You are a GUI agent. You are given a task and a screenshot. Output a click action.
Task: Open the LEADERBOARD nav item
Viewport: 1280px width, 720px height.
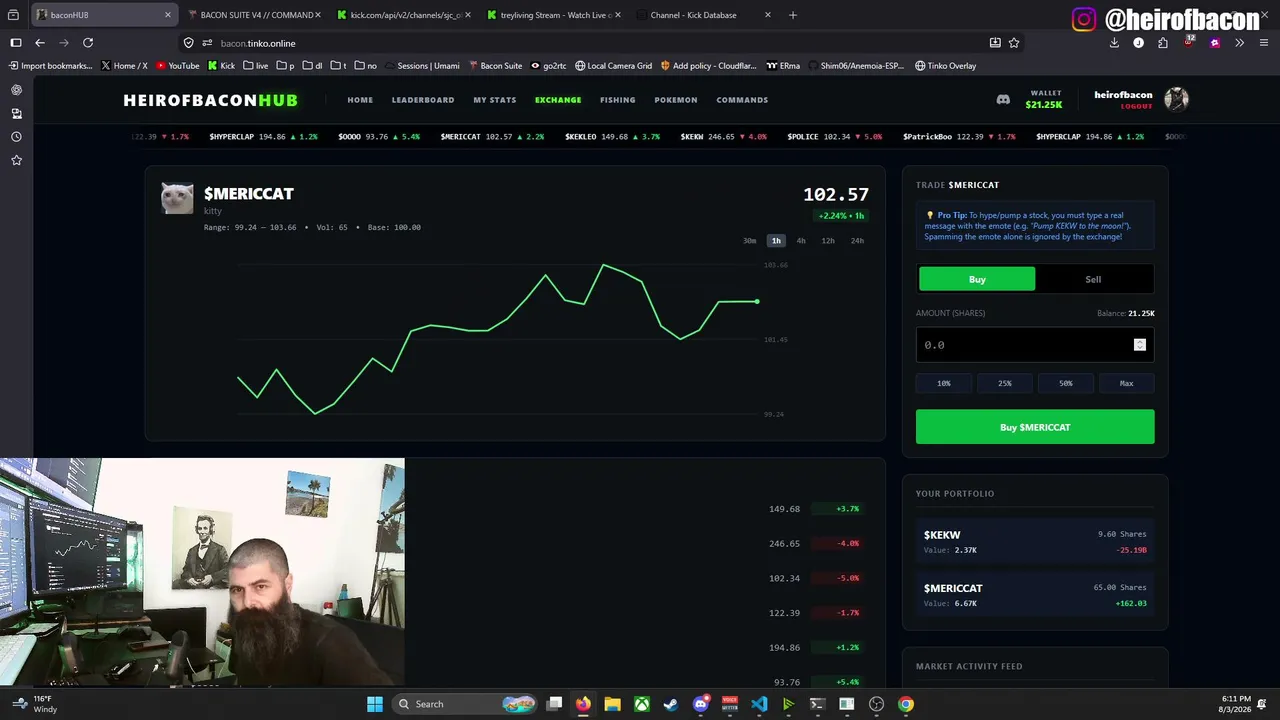coord(423,100)
